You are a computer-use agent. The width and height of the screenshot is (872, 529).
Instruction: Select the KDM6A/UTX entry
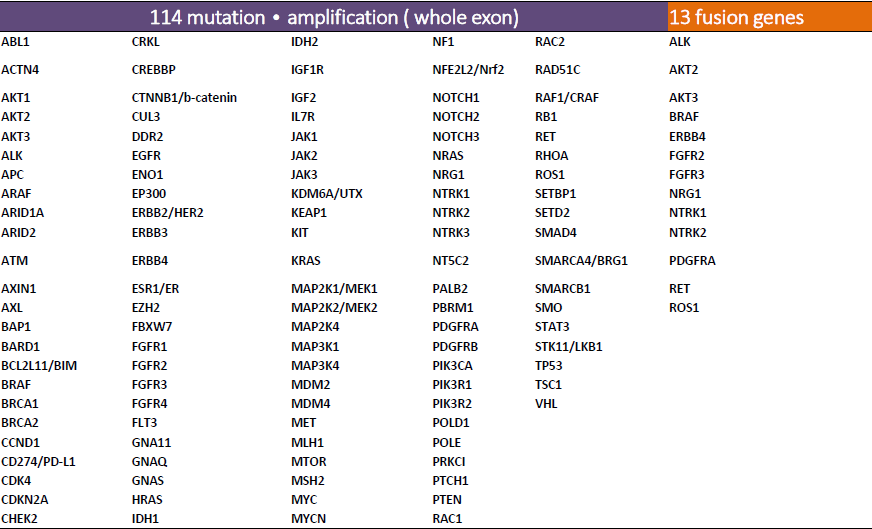pos(326,194)
